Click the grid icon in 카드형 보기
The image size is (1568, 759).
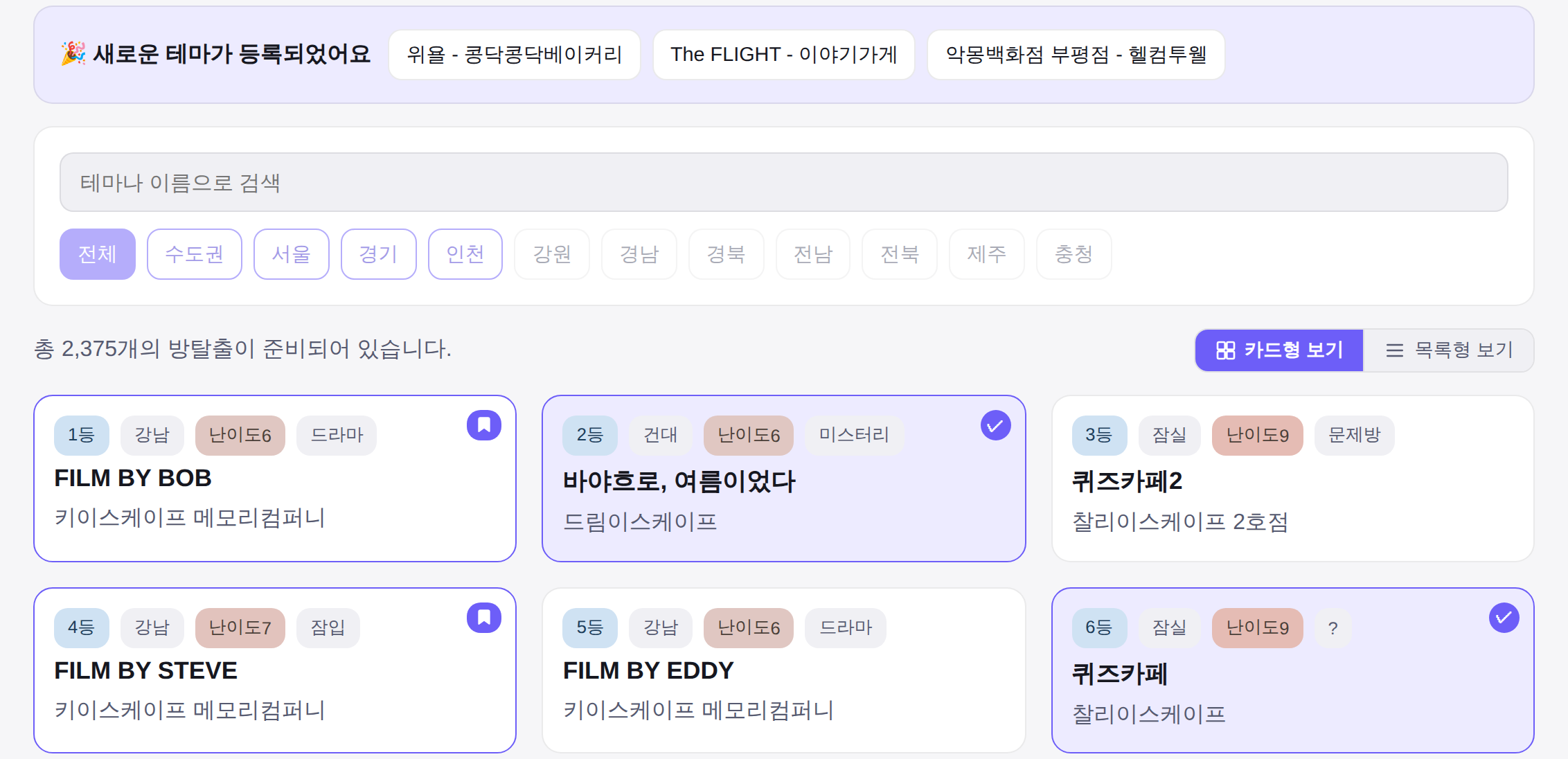tap(1225, 350)
